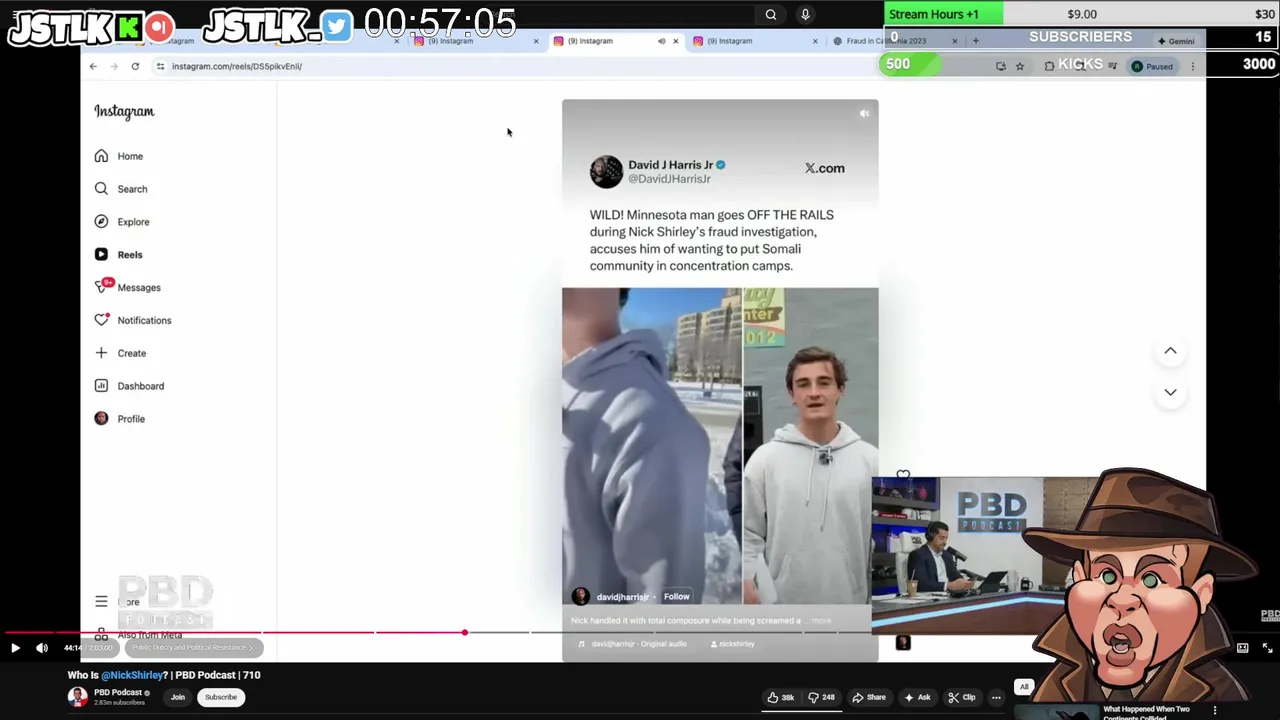Open chapter Public Outcry and Political Resistance
This screenshot has width=1280, height=720.
tap(193, 648)
